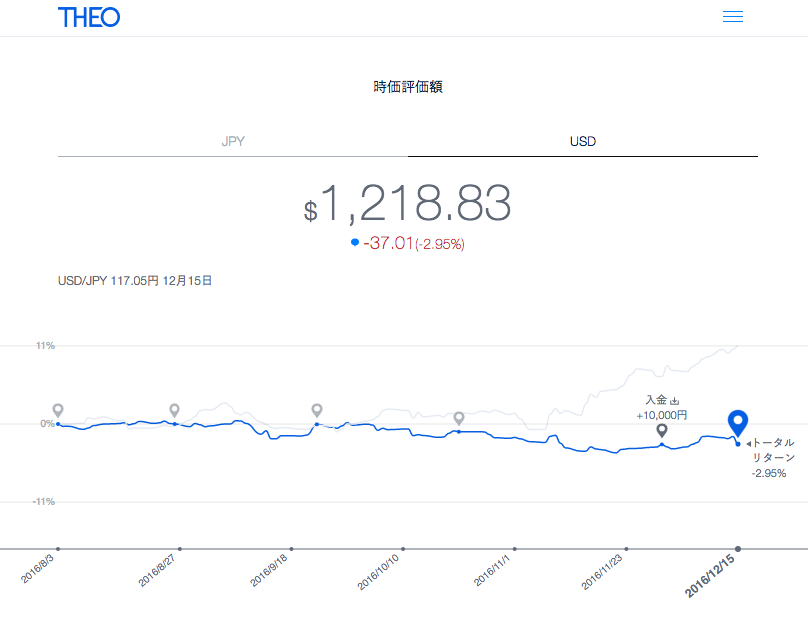
Task: Switch to the JPY tab
Action: point(233,142)
